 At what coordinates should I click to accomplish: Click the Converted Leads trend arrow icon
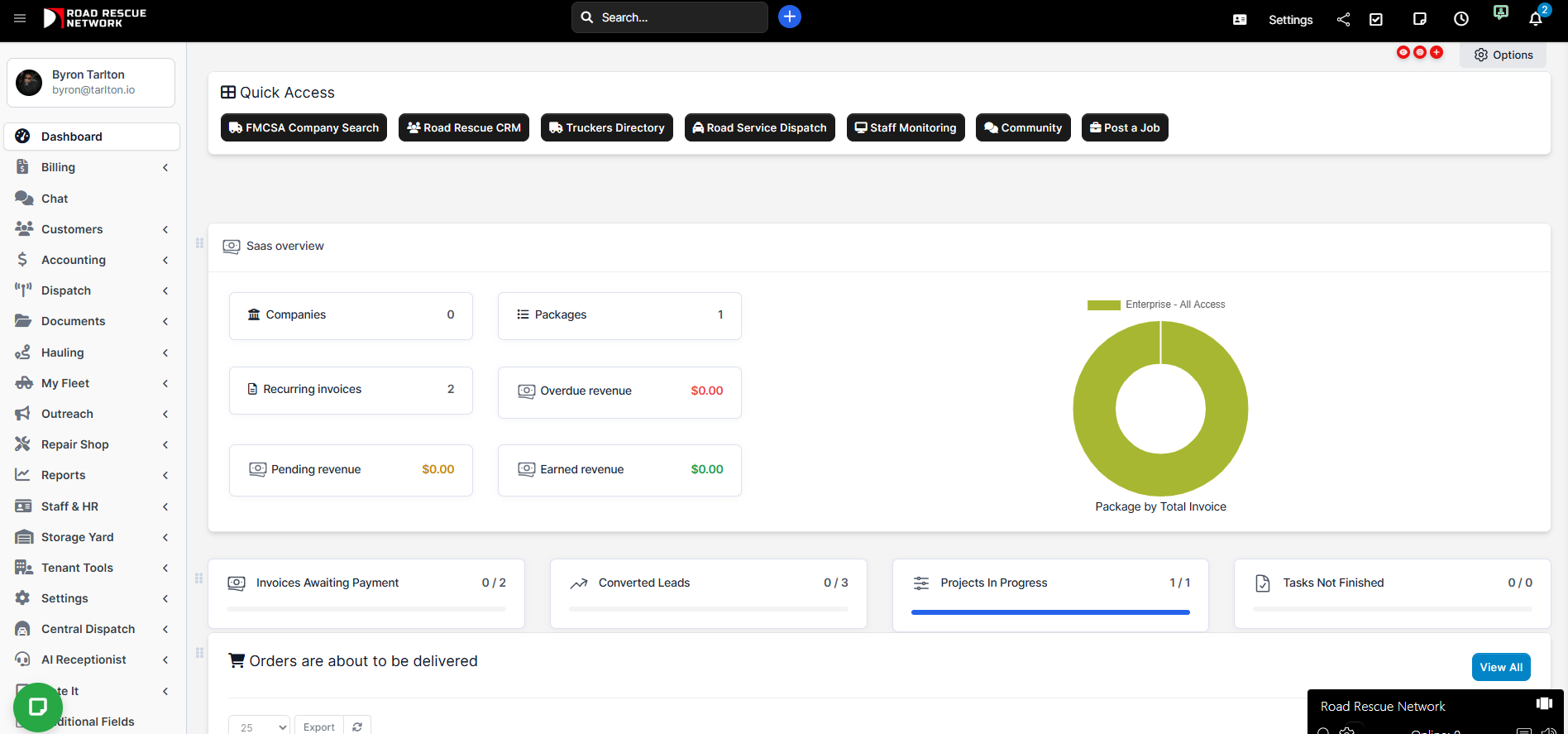point(579,583)
